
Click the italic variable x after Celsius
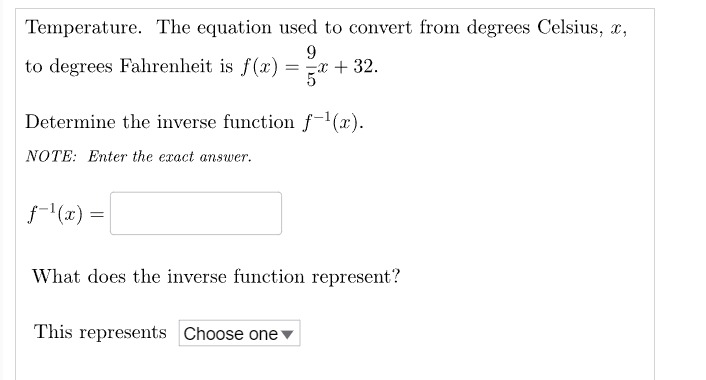point(616,29)
